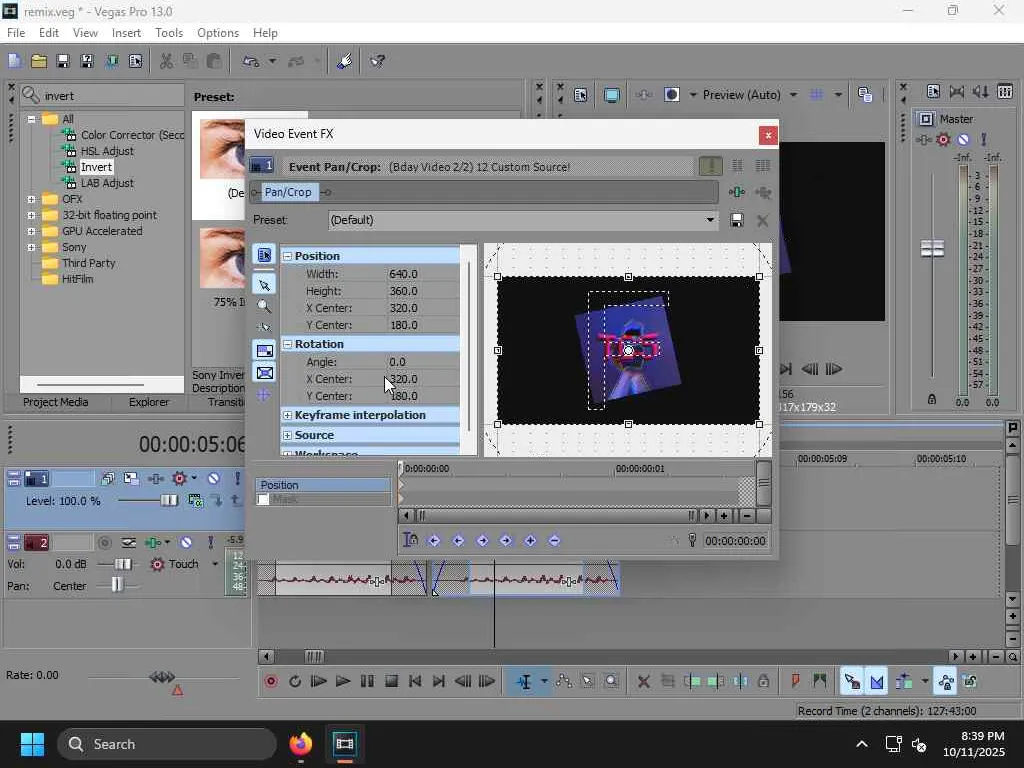Screen dimensions: 1024x768
Task: Click the Open folder toolbar icon
Action: tap(39, 61)
